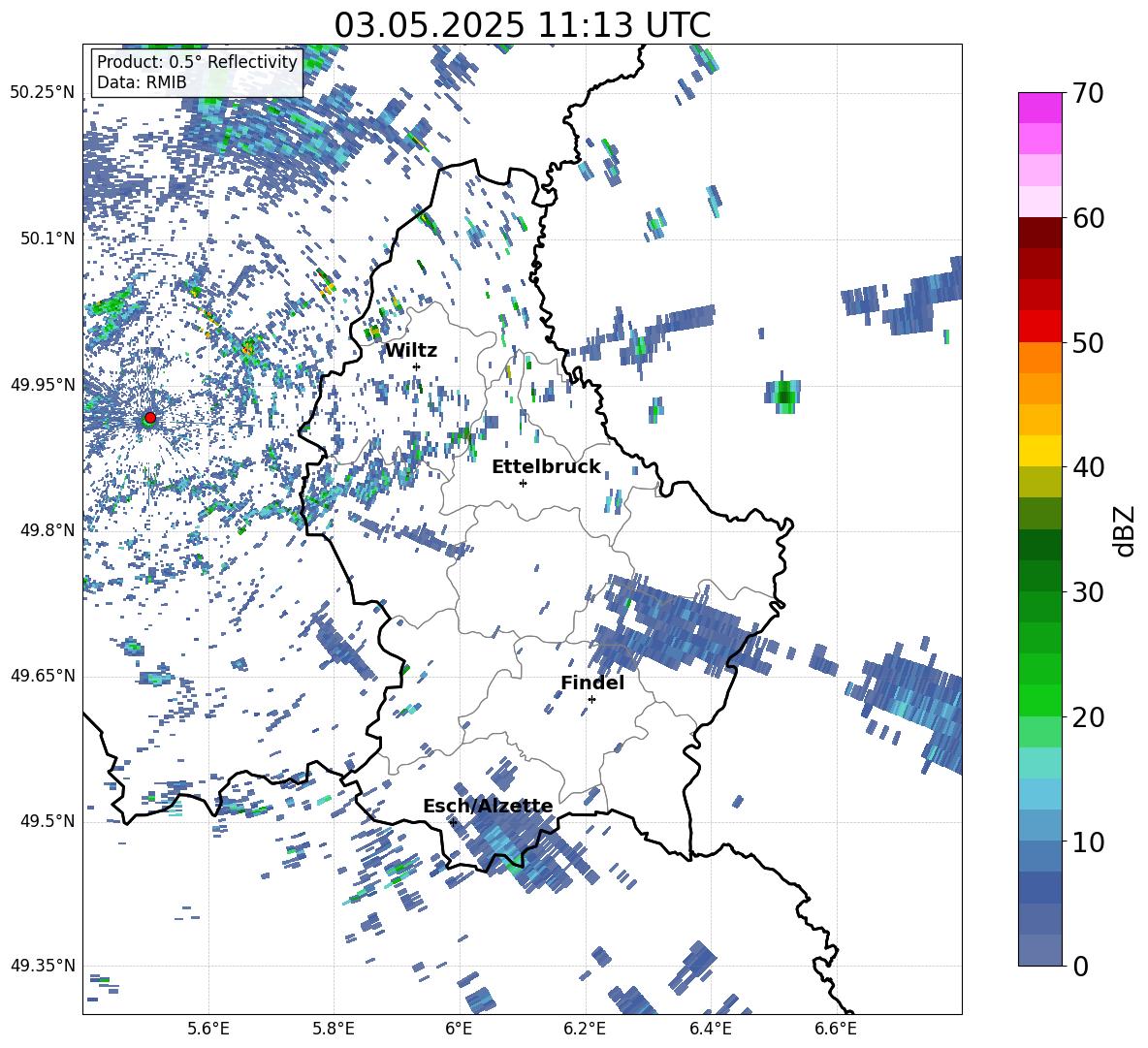Click the 0 colorbar tick label
This screenshot has height=1048, width=1148.
point(1079,966)
